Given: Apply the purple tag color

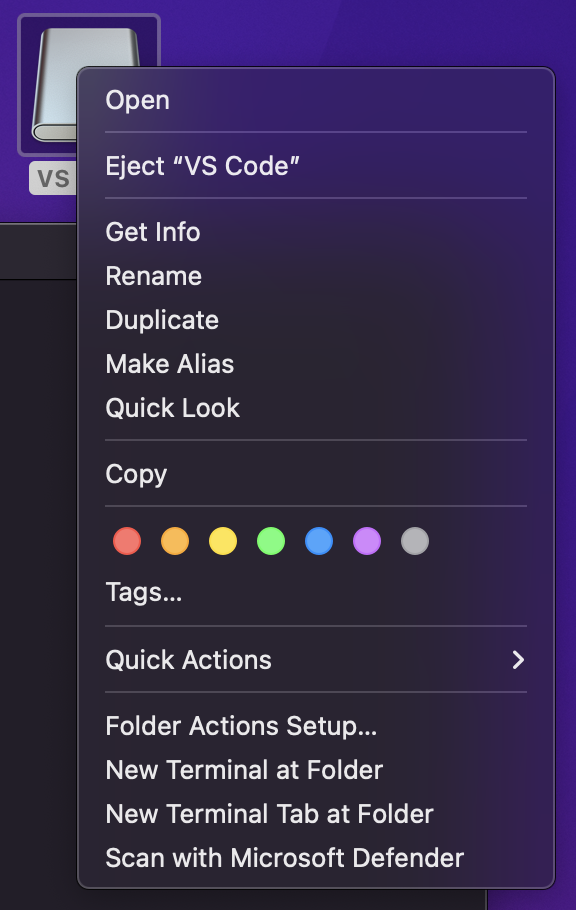Looking at the screenshot, I should 367,541.
